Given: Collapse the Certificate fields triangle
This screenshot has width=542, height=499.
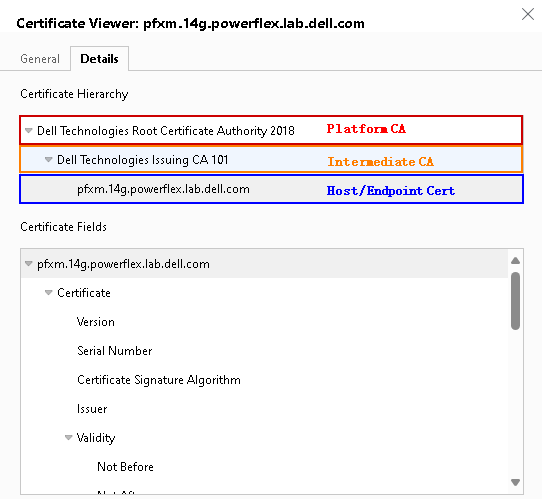Looking at the screenshot, I should point(48,293).
